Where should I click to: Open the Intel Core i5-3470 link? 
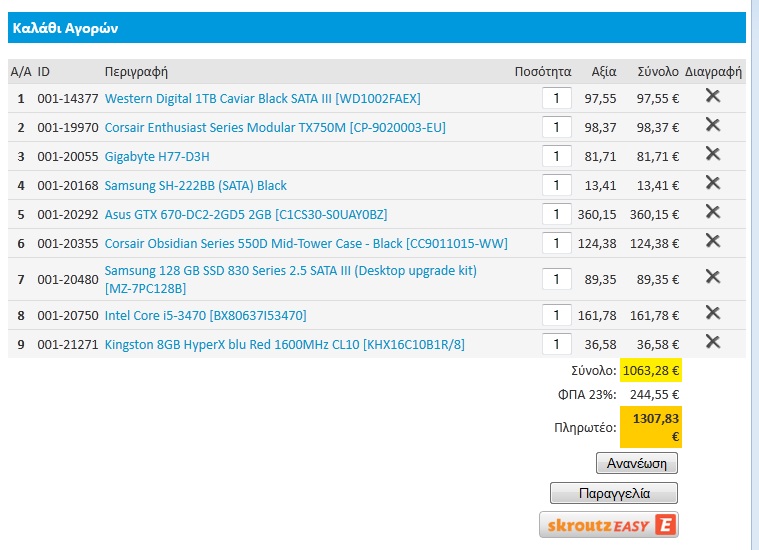pyautogui.click(x=205, y=316)
